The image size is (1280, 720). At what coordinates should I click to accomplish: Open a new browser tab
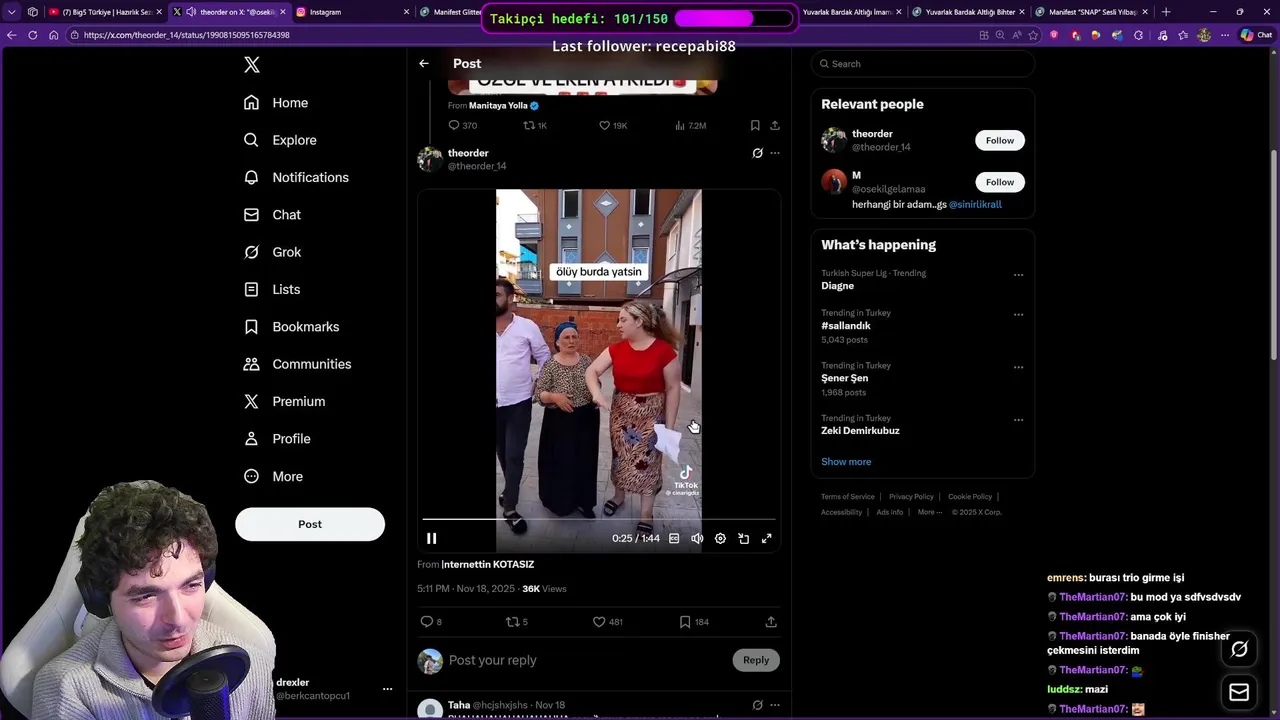tap(1166, 12)
